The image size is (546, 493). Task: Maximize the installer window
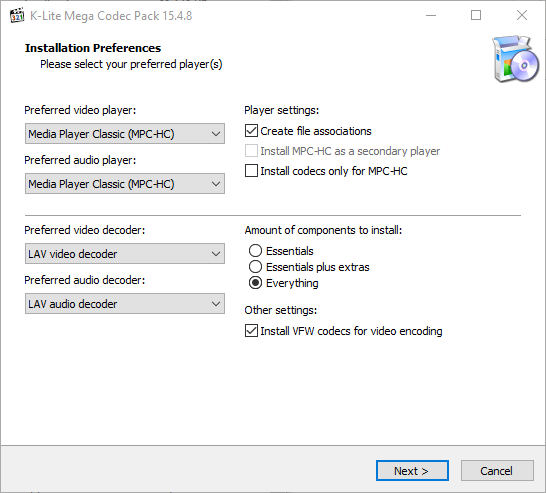(x=476, y=15)
